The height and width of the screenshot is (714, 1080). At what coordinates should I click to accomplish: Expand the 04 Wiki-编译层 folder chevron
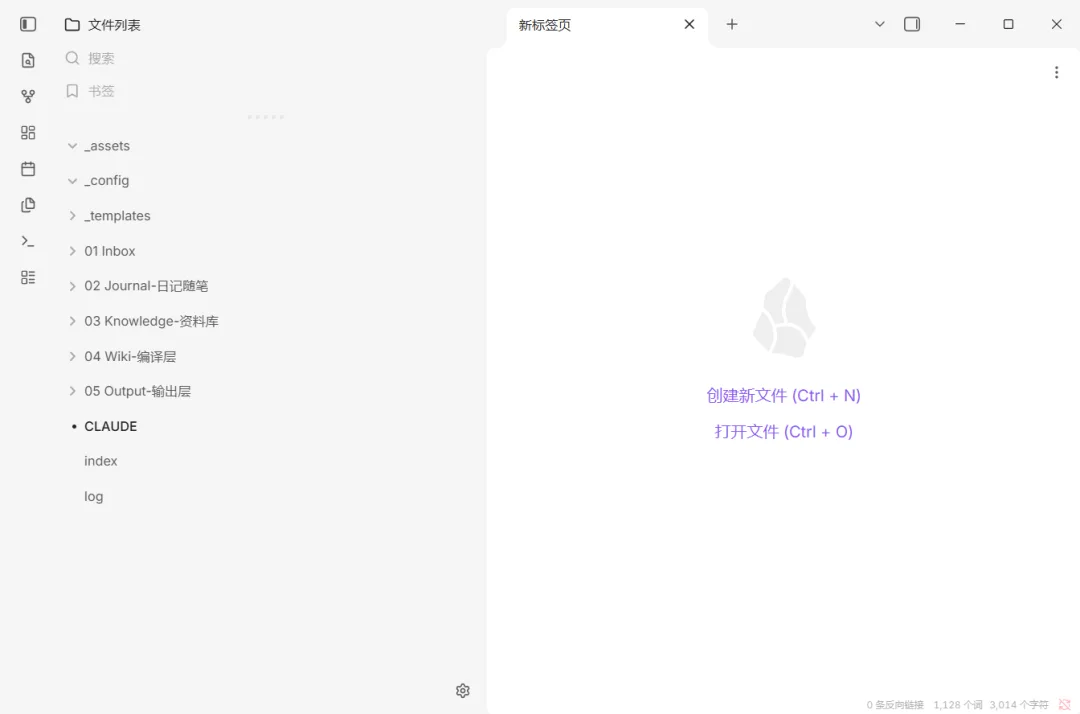[72, 356]
